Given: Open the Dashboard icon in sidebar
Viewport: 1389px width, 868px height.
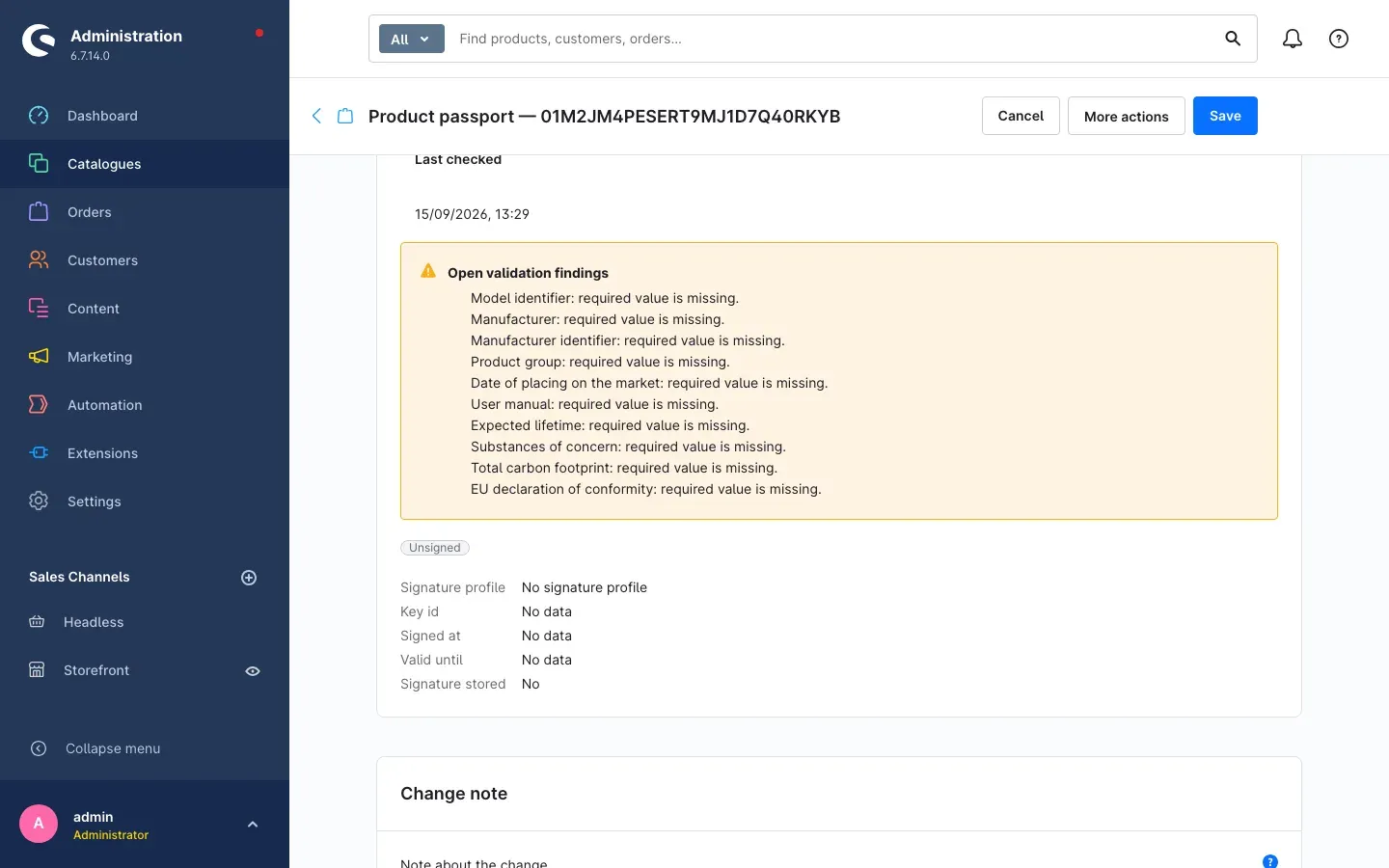Looking at the screenshot, I should [x=39, y=116].
